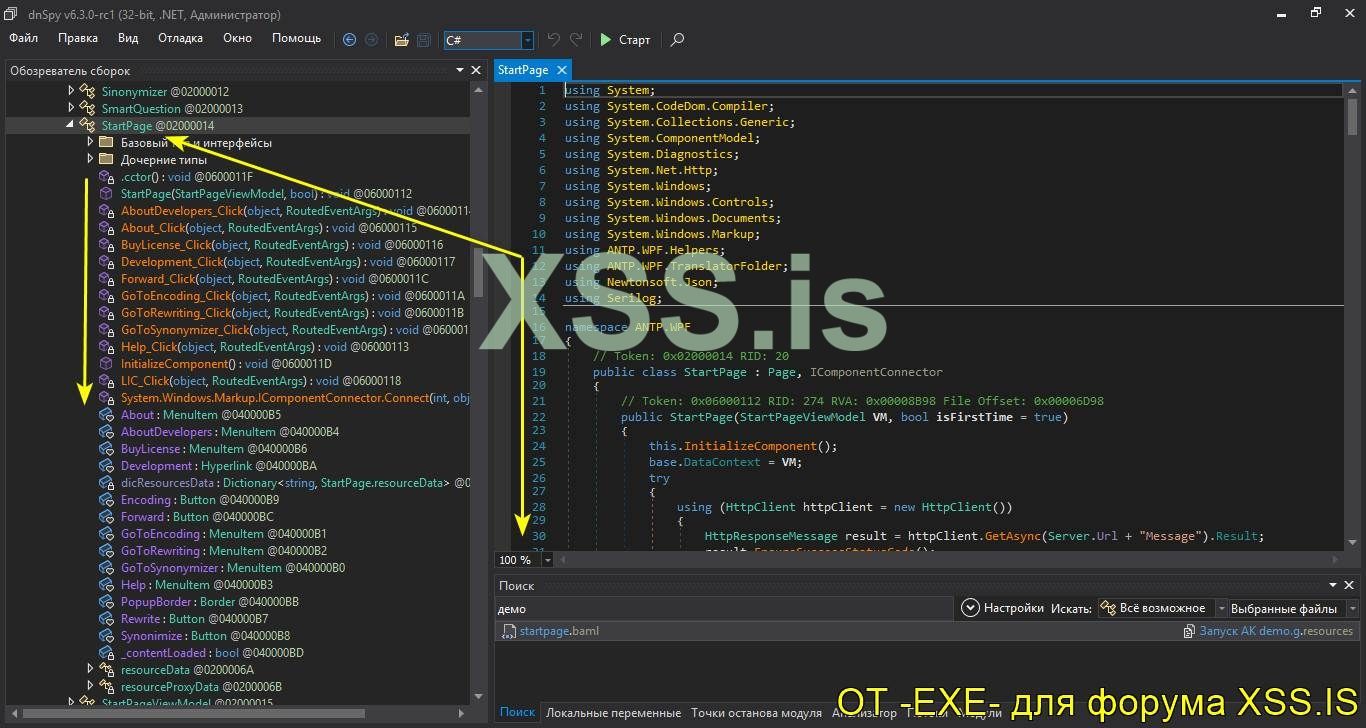Screen dimensions: 1366x728
Task: Switch to the Поиск bottom tab
Action: tap(517, 712)
